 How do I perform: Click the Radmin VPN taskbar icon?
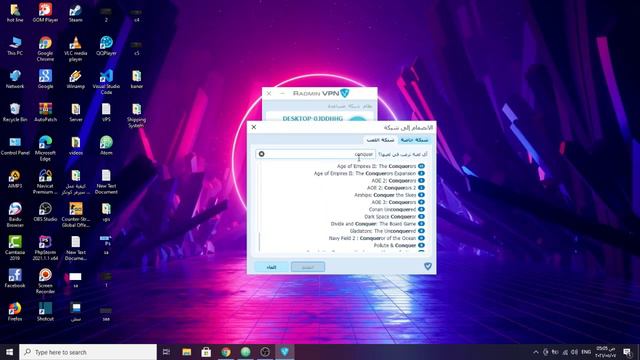[x=284, y=352]
